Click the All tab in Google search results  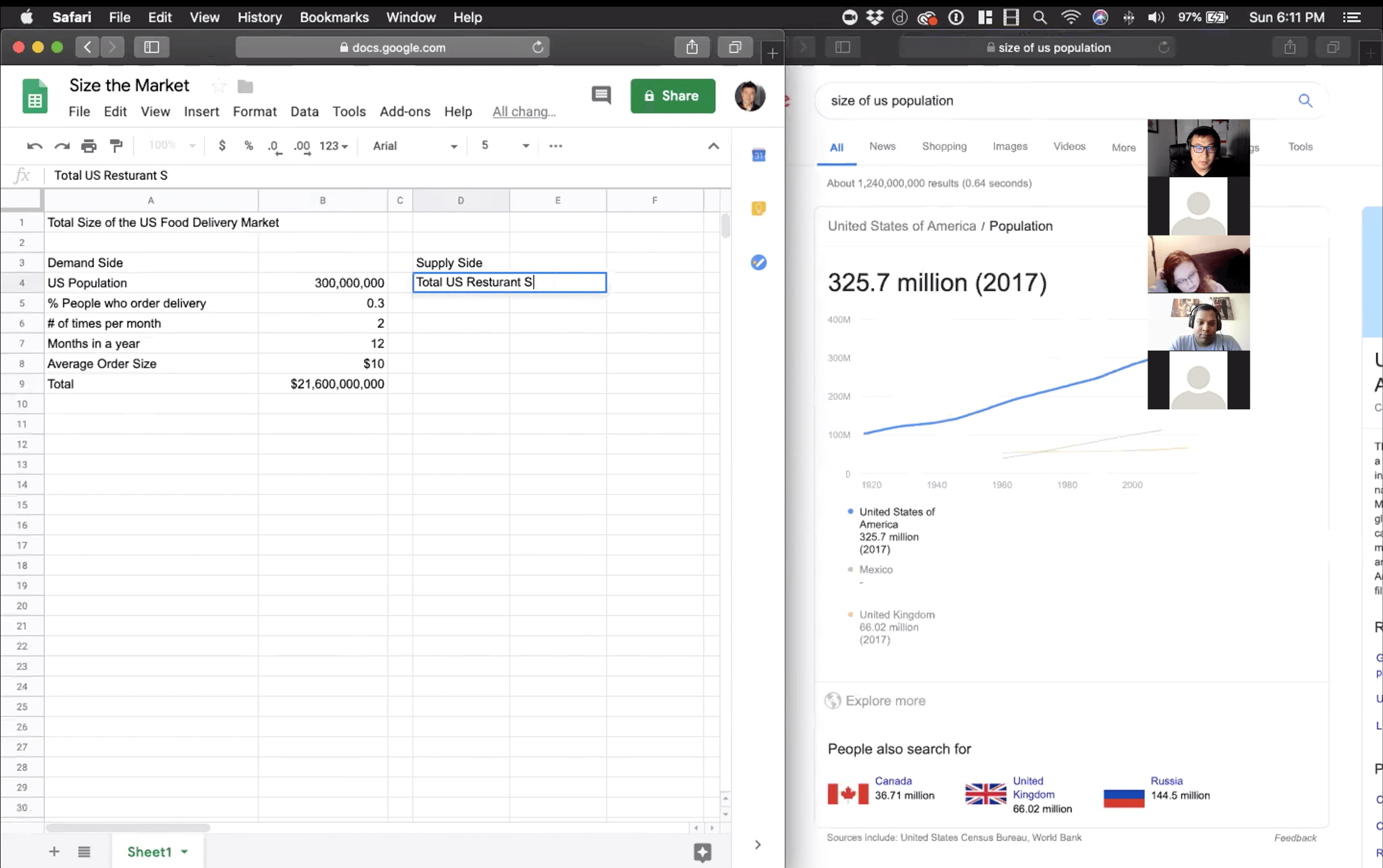click(836, 147)
